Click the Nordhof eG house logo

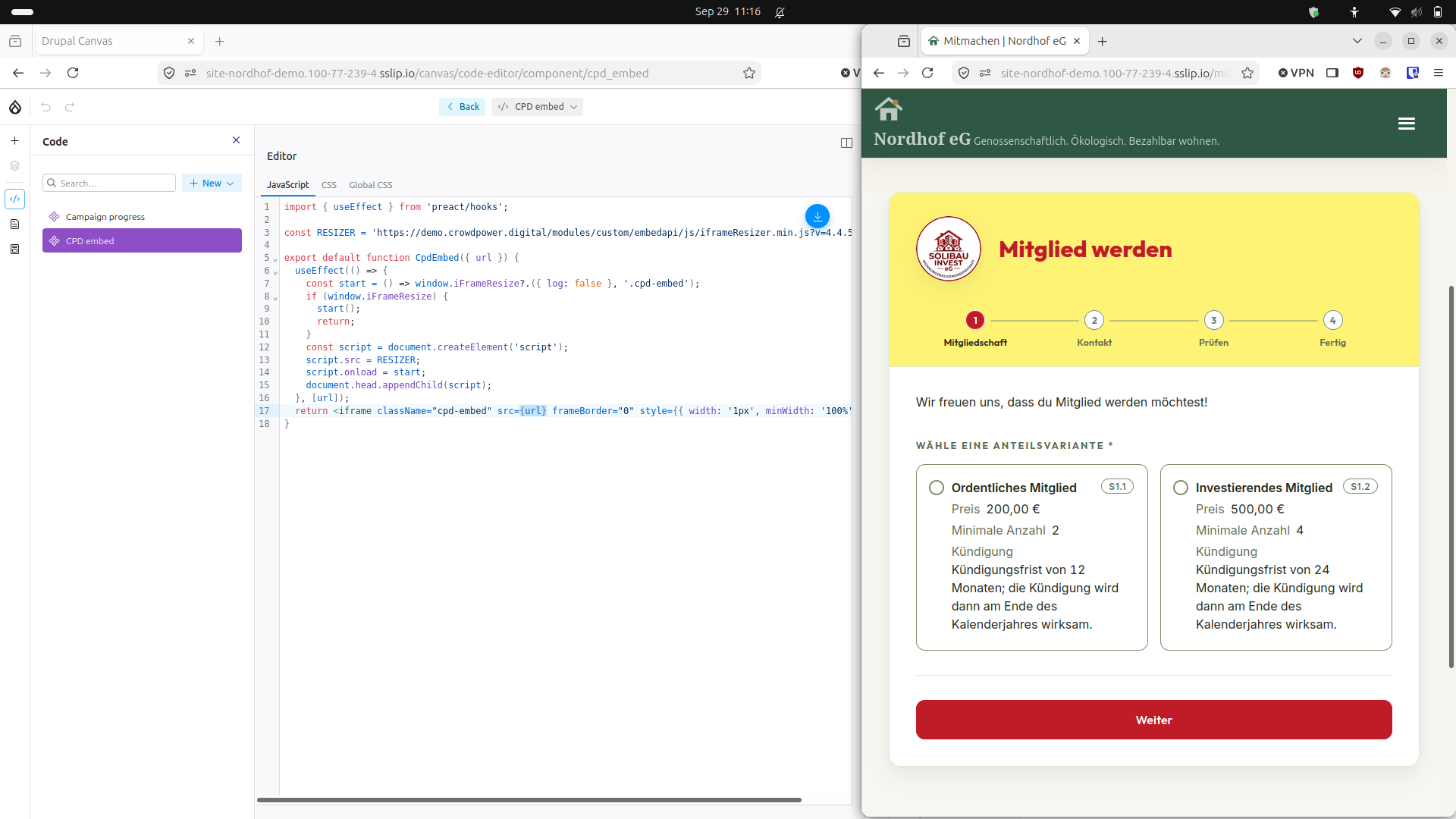coord(889,109)
